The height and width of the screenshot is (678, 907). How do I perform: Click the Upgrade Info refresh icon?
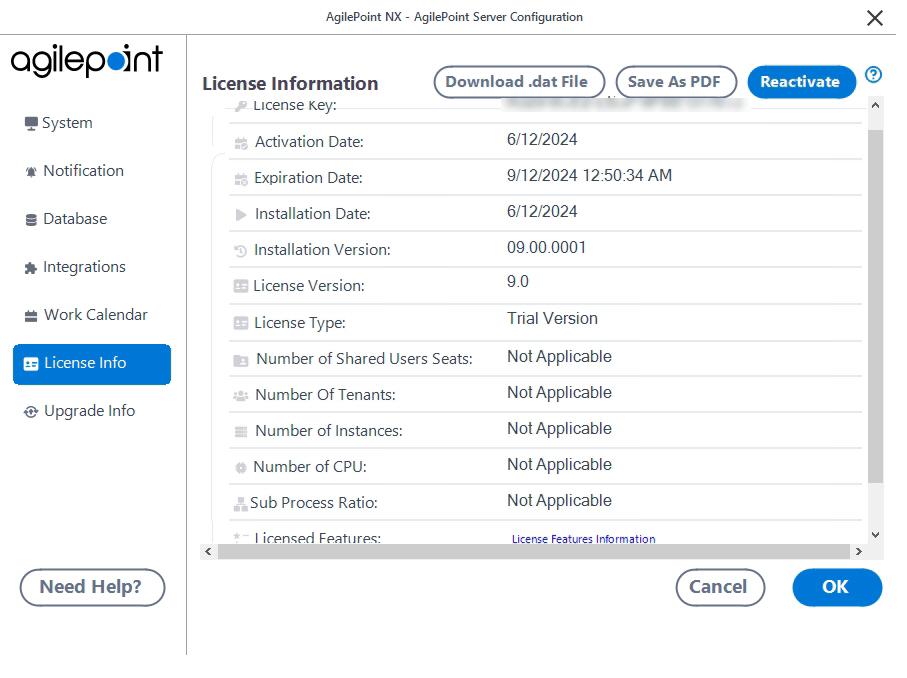click(31, 412)
